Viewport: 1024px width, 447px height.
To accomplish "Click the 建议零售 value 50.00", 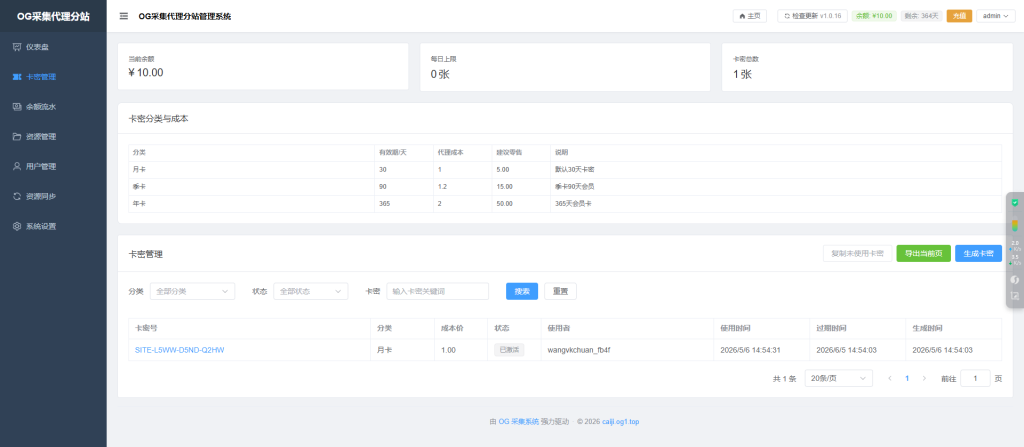I will click(504, 204).
